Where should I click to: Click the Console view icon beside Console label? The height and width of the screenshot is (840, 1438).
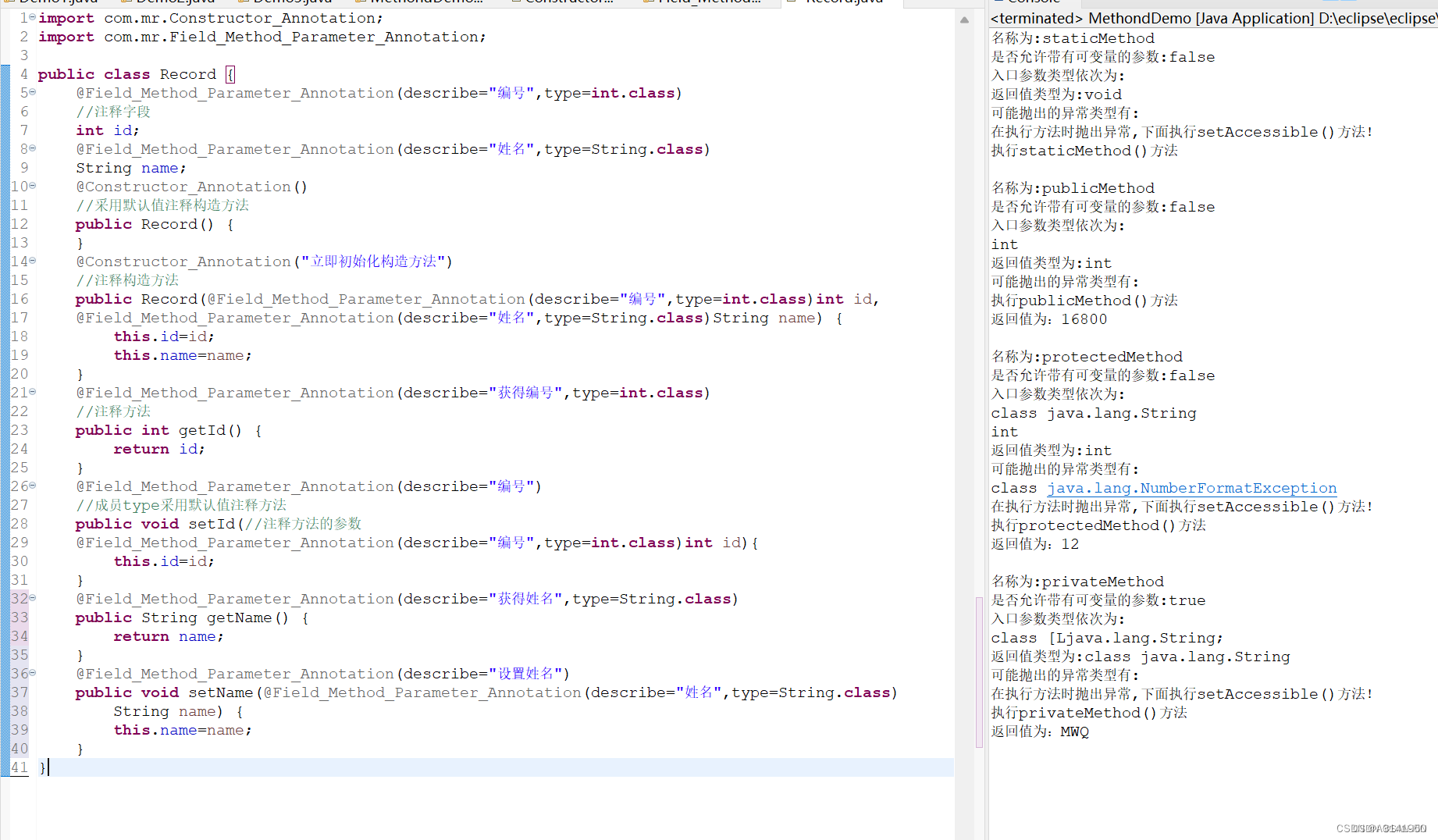(x=1000, y=2)
